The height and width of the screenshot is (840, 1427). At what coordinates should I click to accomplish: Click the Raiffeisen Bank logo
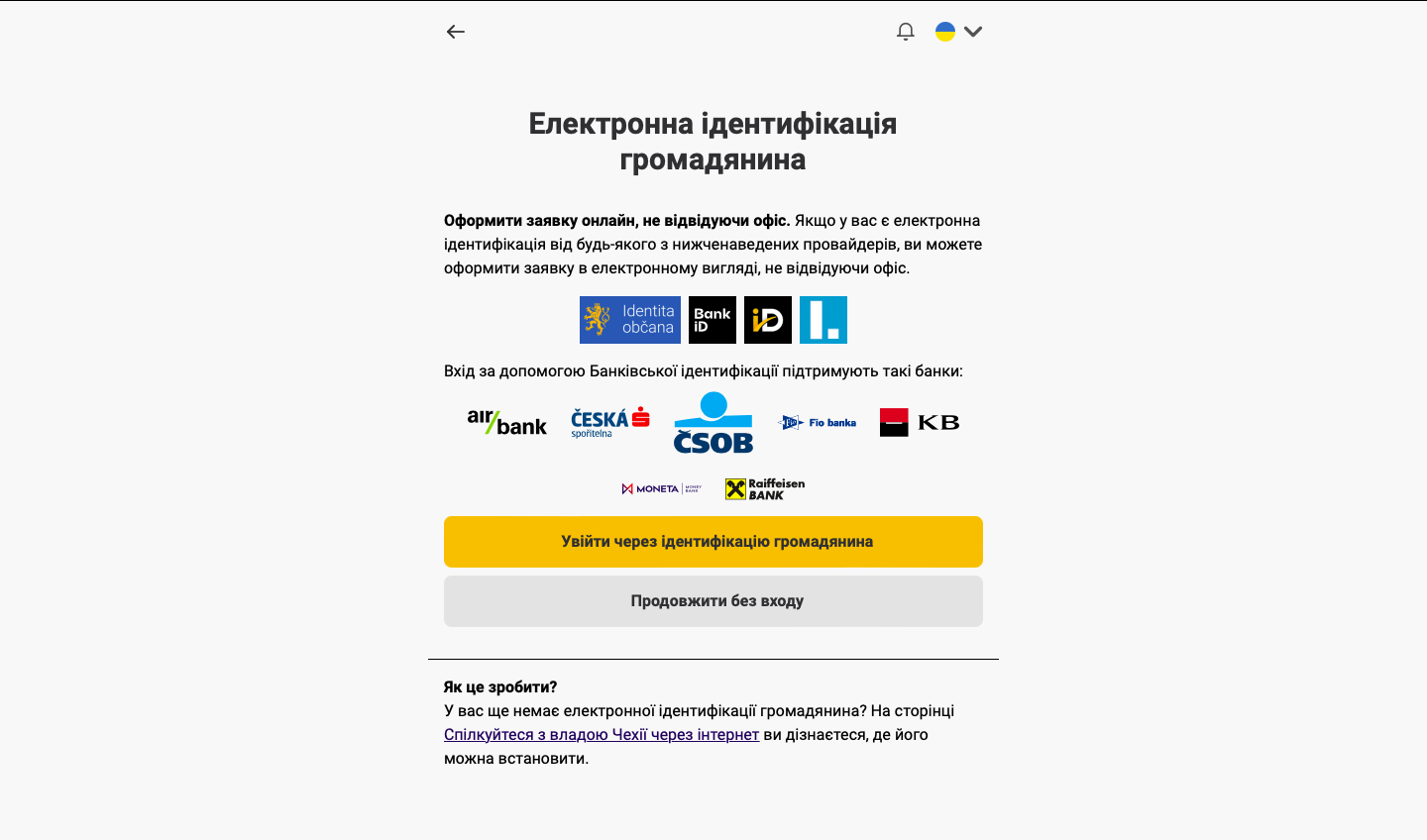point(765,488)
